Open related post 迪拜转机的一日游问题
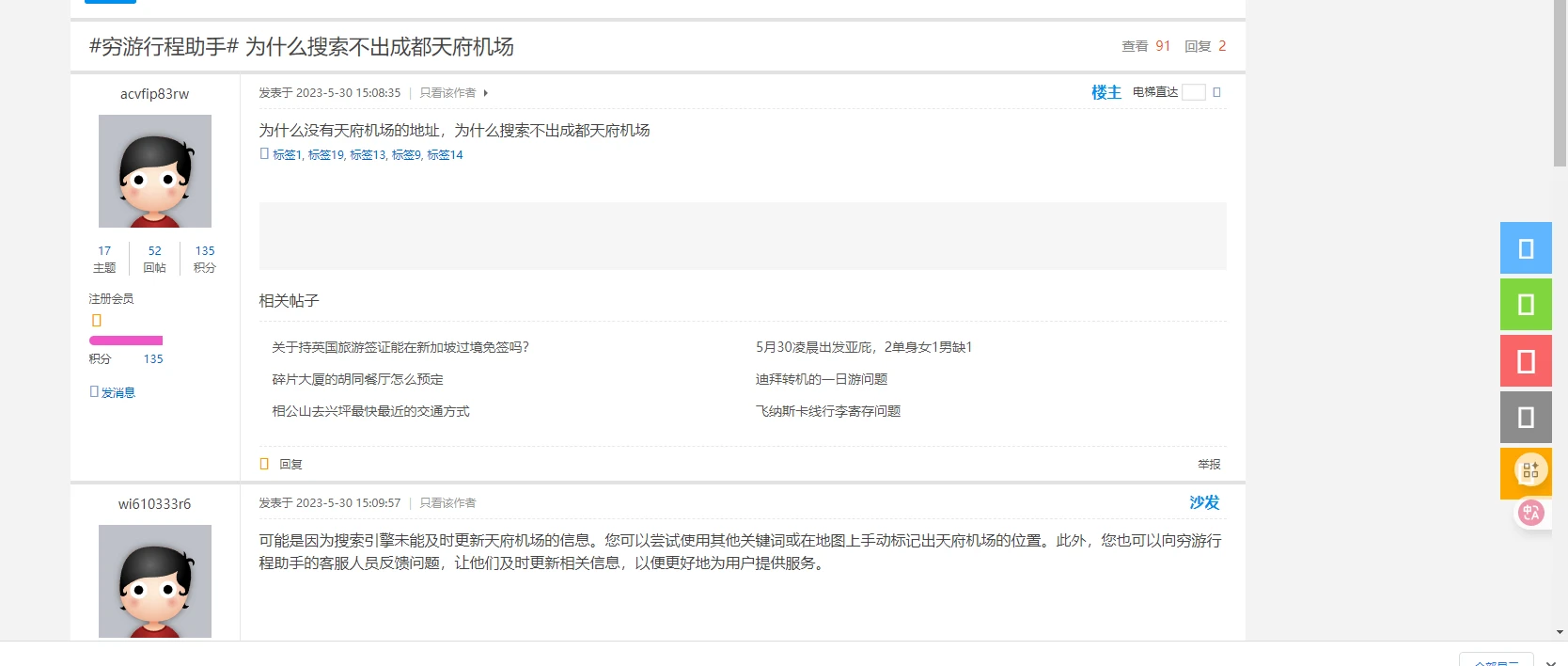The height and width of the screenshot is (666, 1568). point(821,379)
